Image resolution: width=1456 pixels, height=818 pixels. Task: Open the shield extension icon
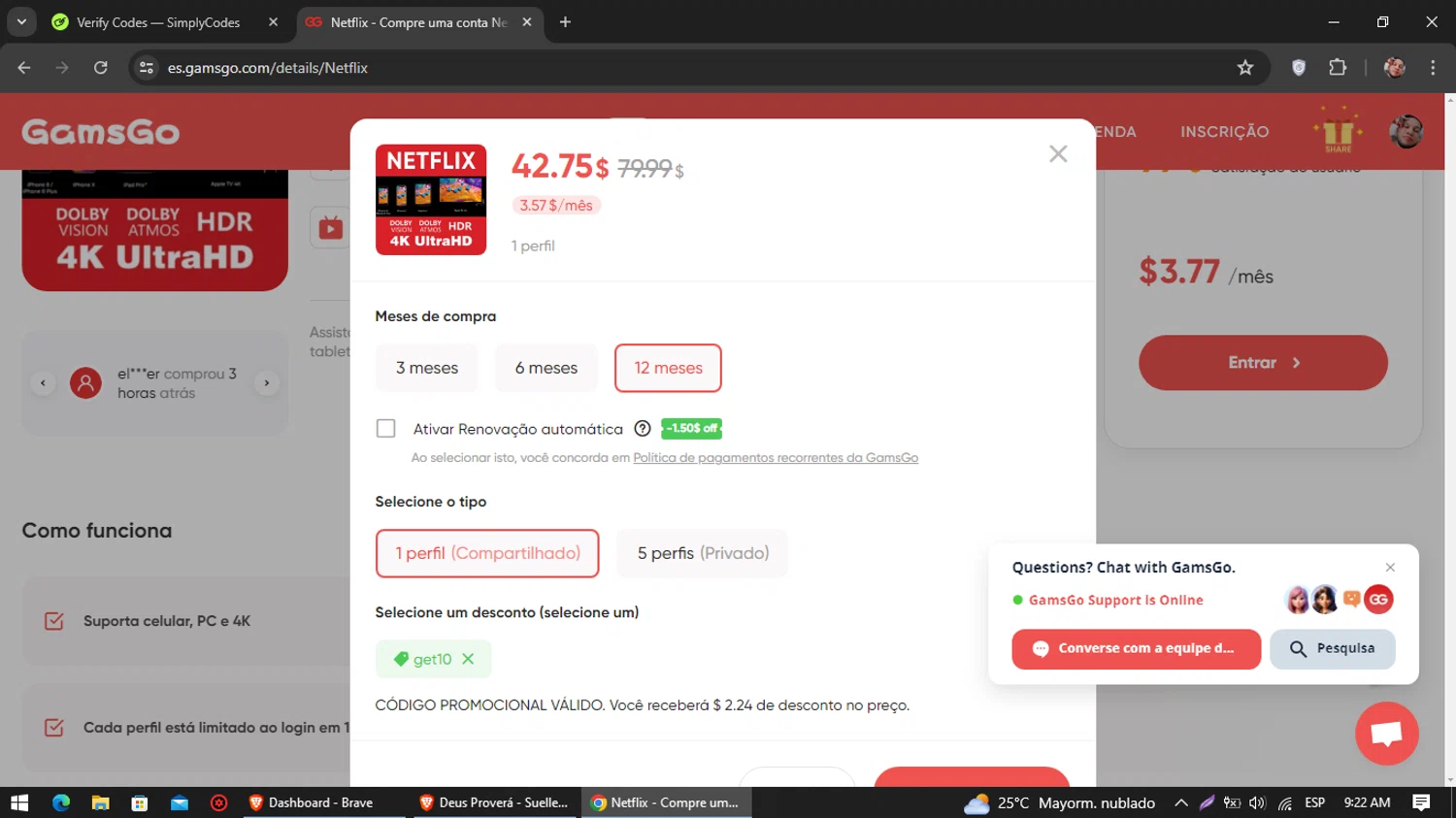pos(1299,68)
